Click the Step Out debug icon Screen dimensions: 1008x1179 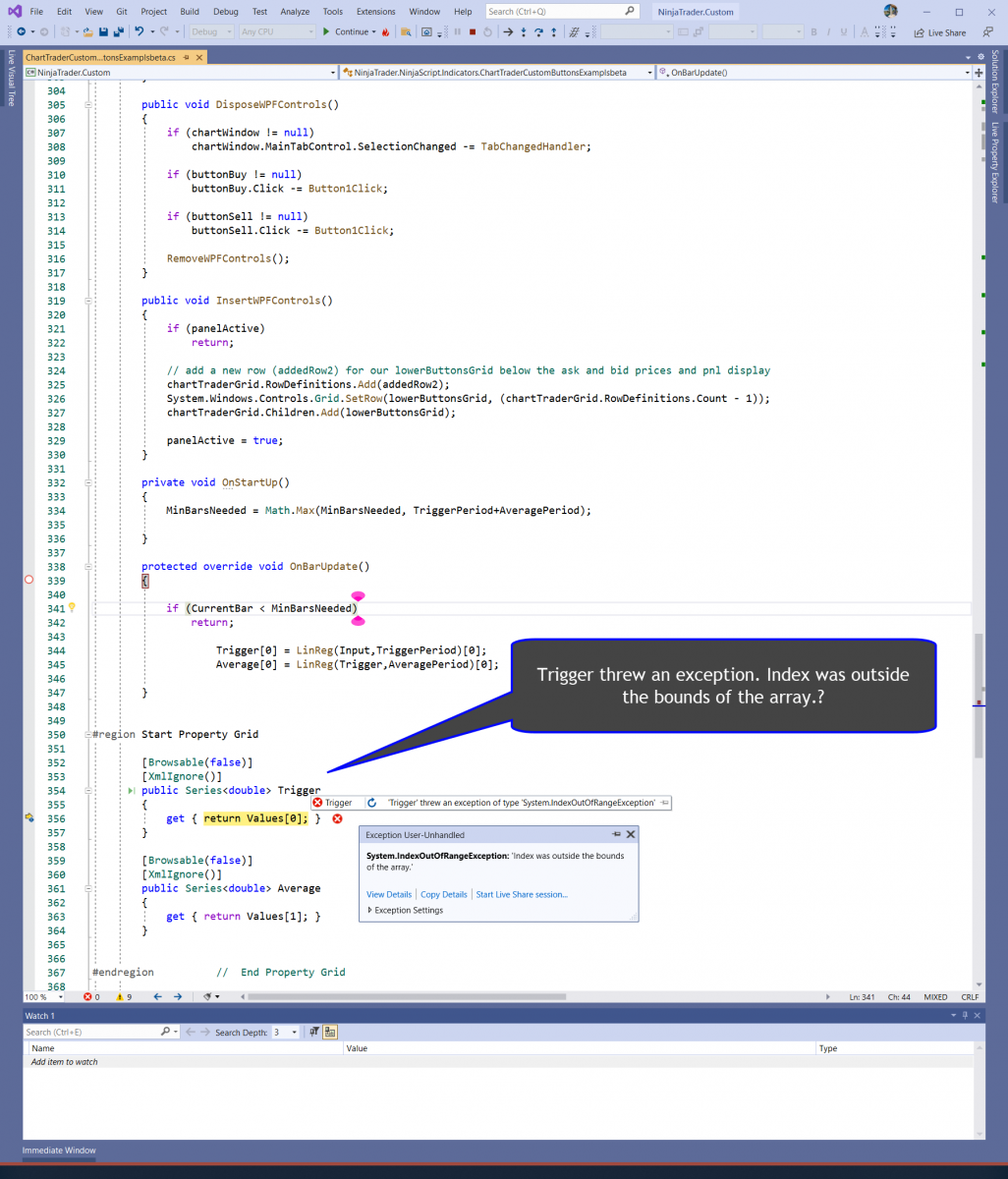[x=554, y=31]
